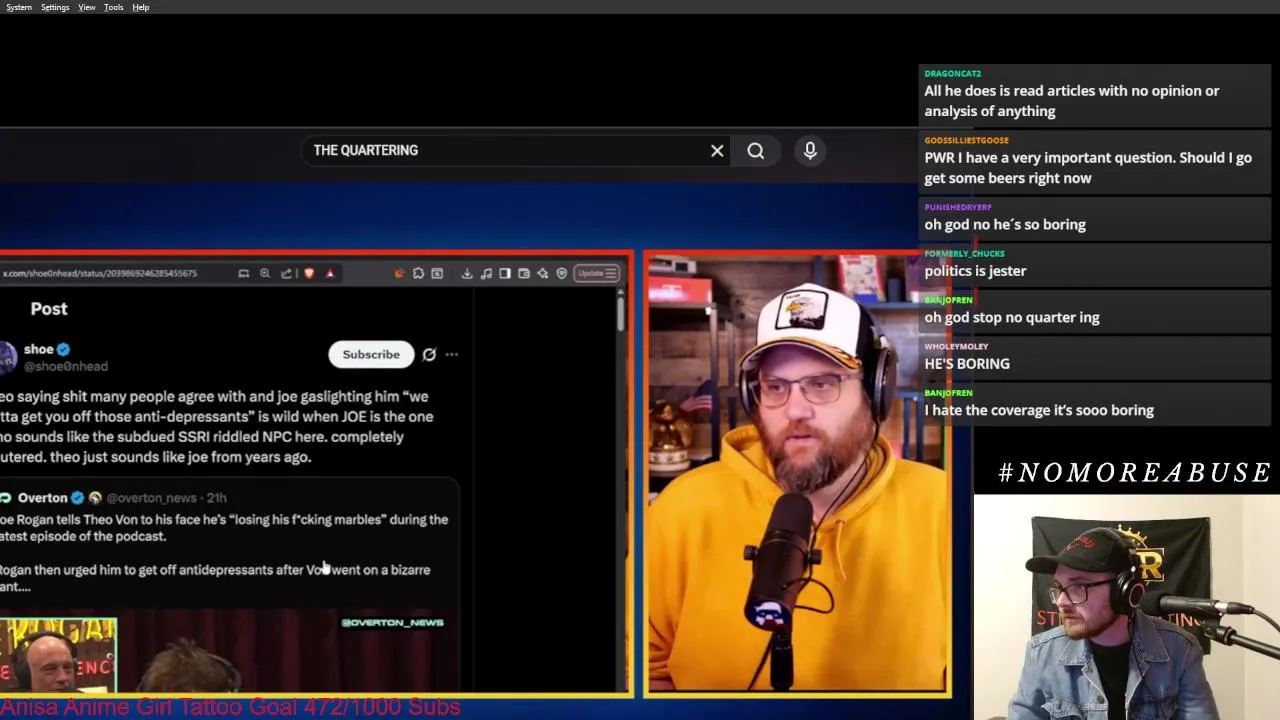
Task: Click the Anisa Anime Girl Tattoo Goal text
Action: [230, 707]
